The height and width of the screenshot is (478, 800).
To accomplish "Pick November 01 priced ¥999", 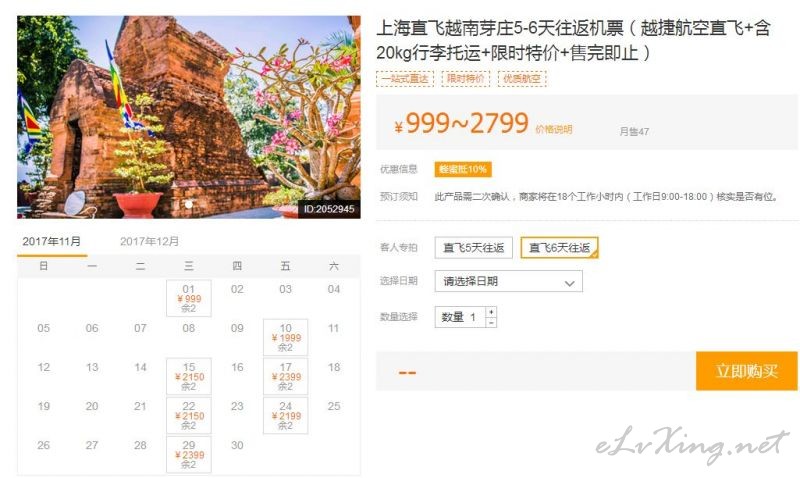I will pyautogui.click(x=189, y=298).
